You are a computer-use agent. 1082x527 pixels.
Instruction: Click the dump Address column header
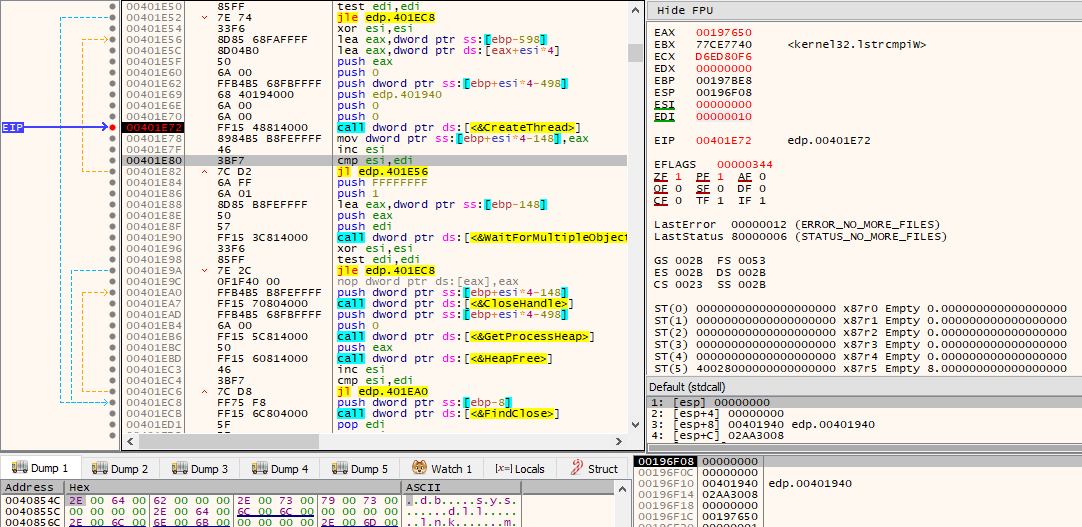(30, 488)
